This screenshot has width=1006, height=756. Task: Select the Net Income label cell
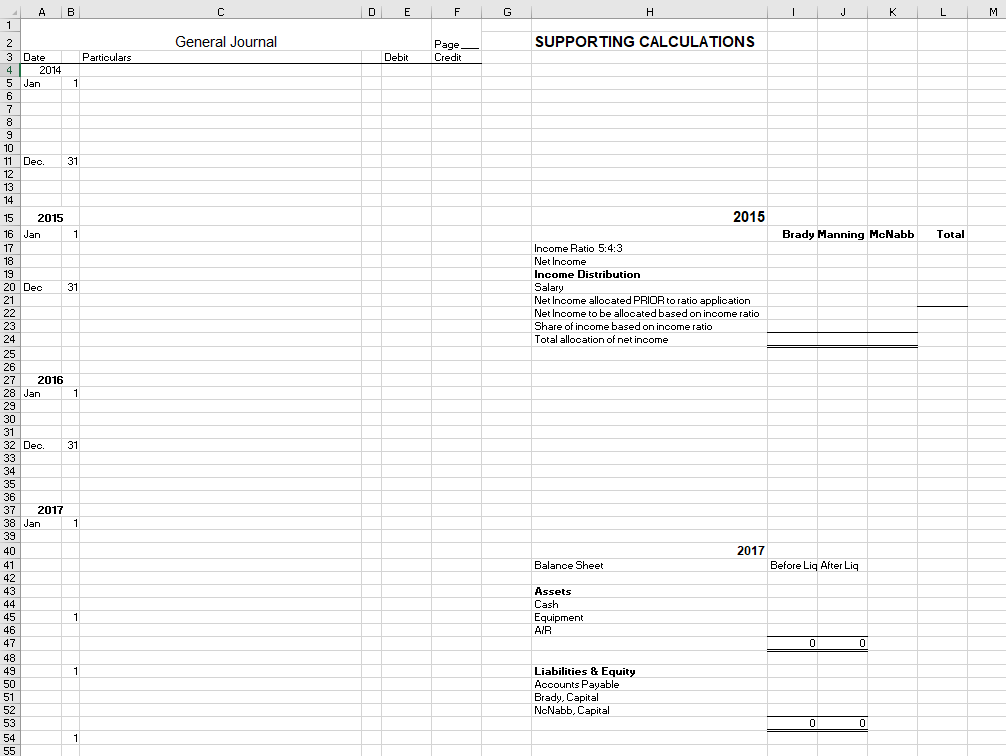[649, 261]
